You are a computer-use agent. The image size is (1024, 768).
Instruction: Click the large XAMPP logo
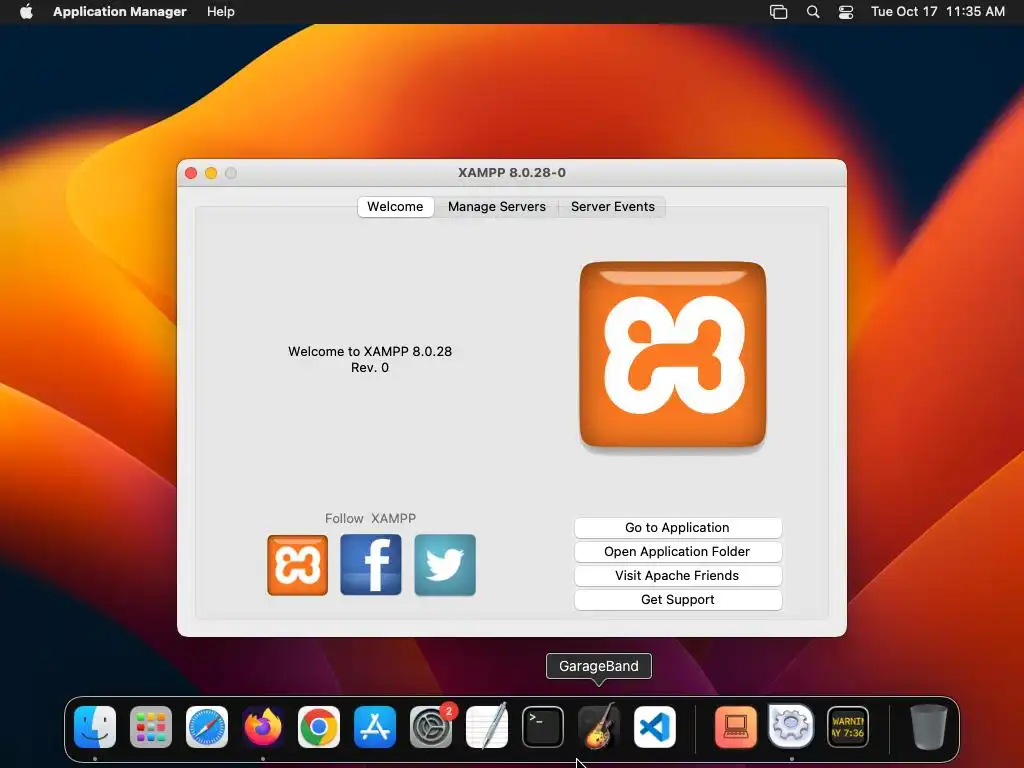(x=673, y=355)
